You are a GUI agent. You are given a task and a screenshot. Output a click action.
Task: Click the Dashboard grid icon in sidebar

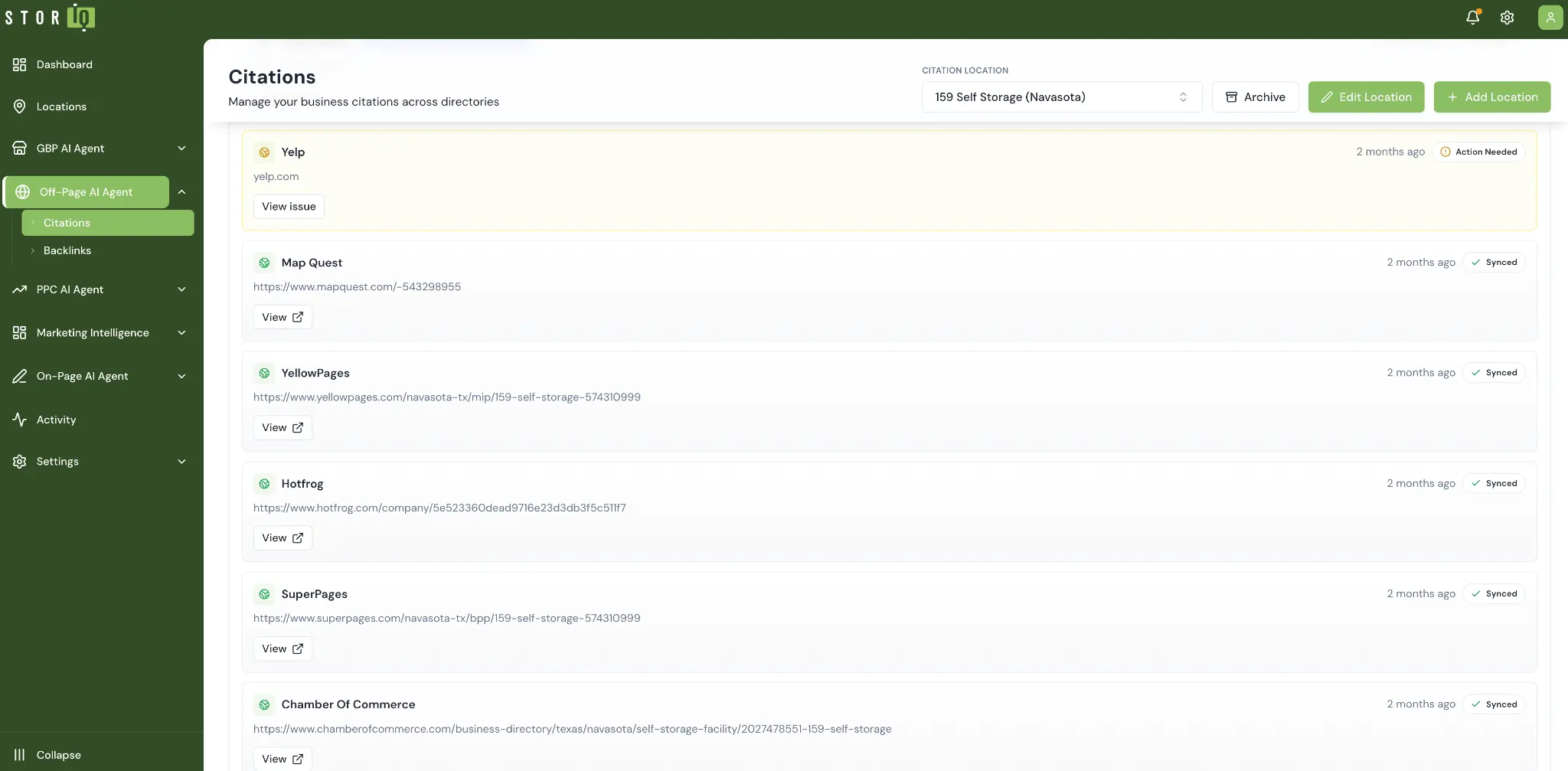click(20, 64)
